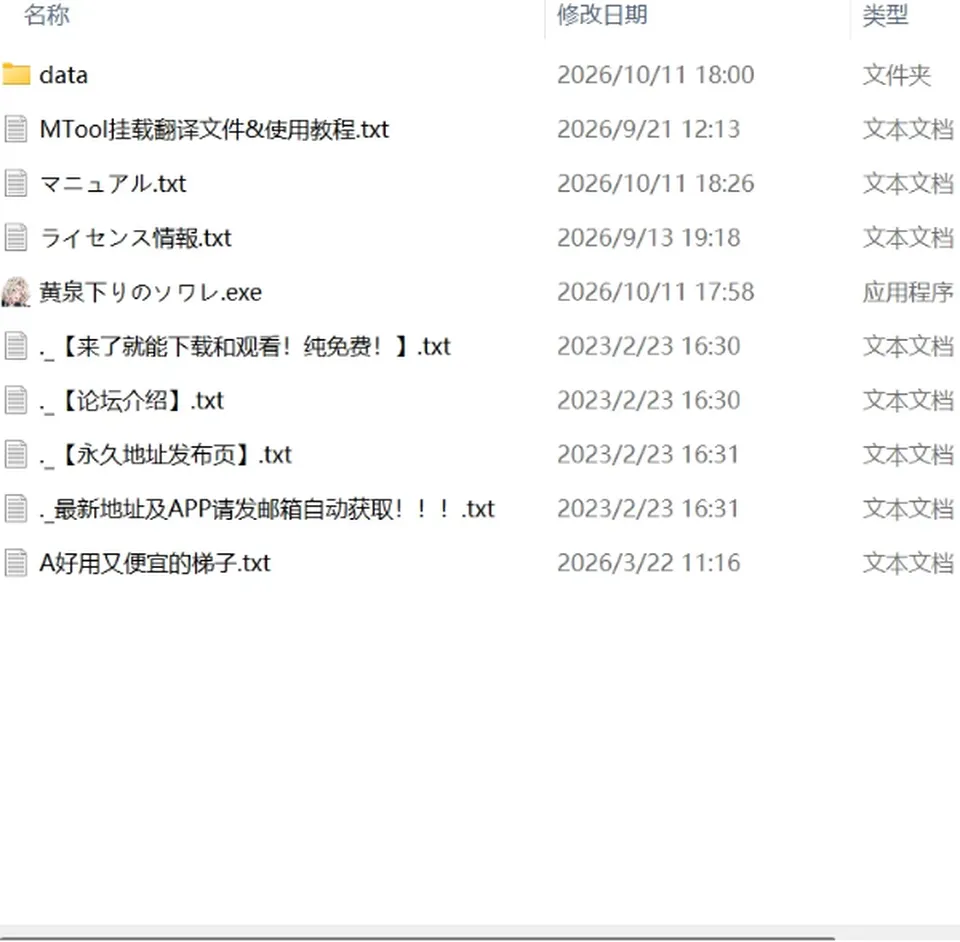The width and height of the screenshot is (960, 942).
Task: Click the date 2026/3/22 11:16
Action: (648, 563)
